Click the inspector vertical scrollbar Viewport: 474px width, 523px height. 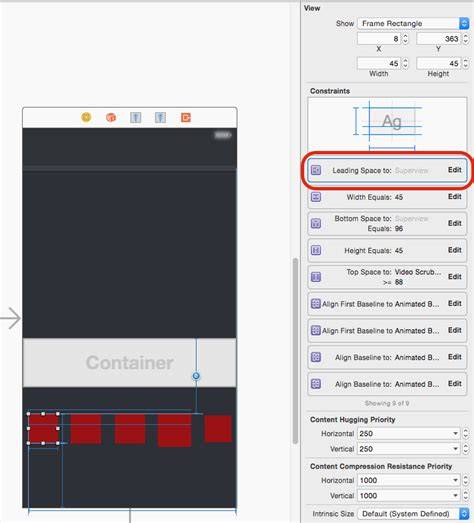click(295, 350)
